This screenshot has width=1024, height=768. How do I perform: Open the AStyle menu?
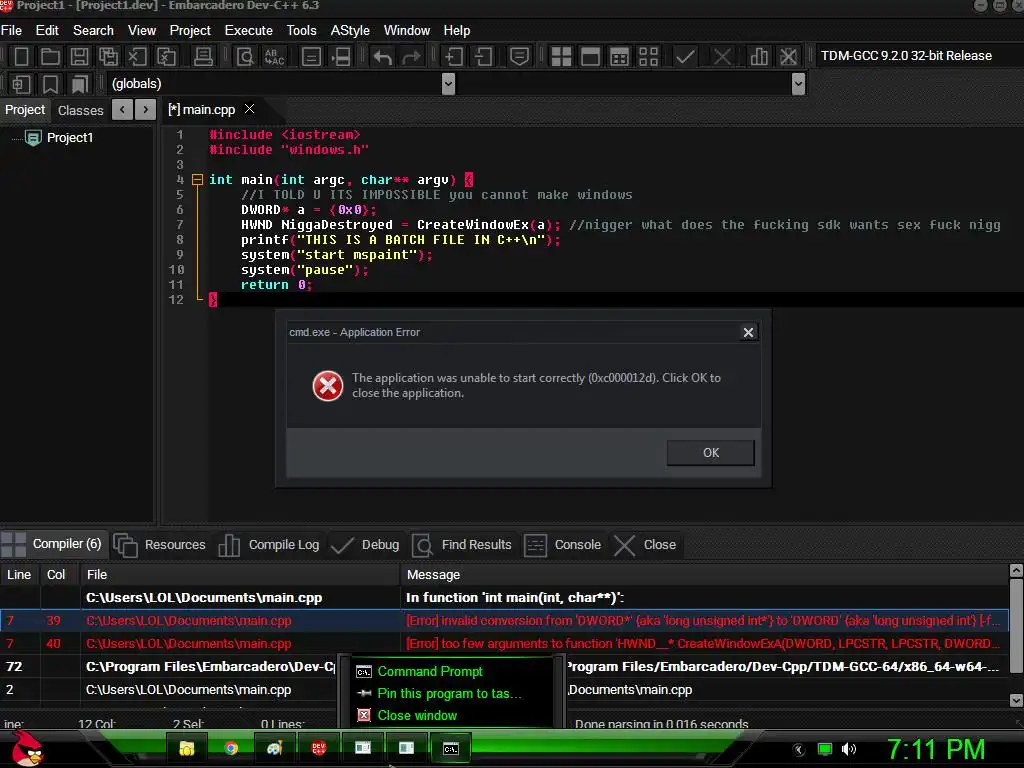pos(350,31)
